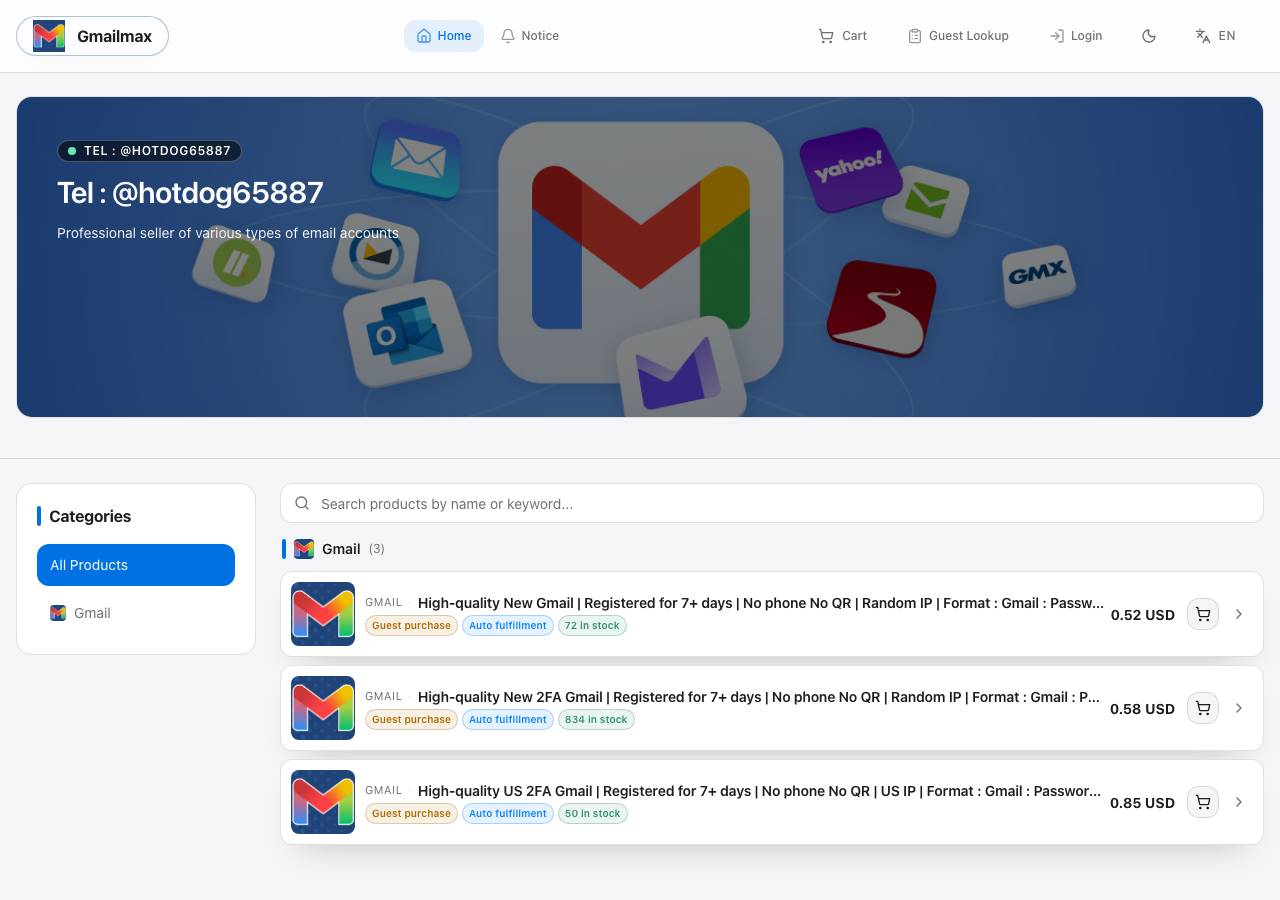This screenshot has width=1280, height=900.
Task: Click the product search field
Action: [772, 503]
